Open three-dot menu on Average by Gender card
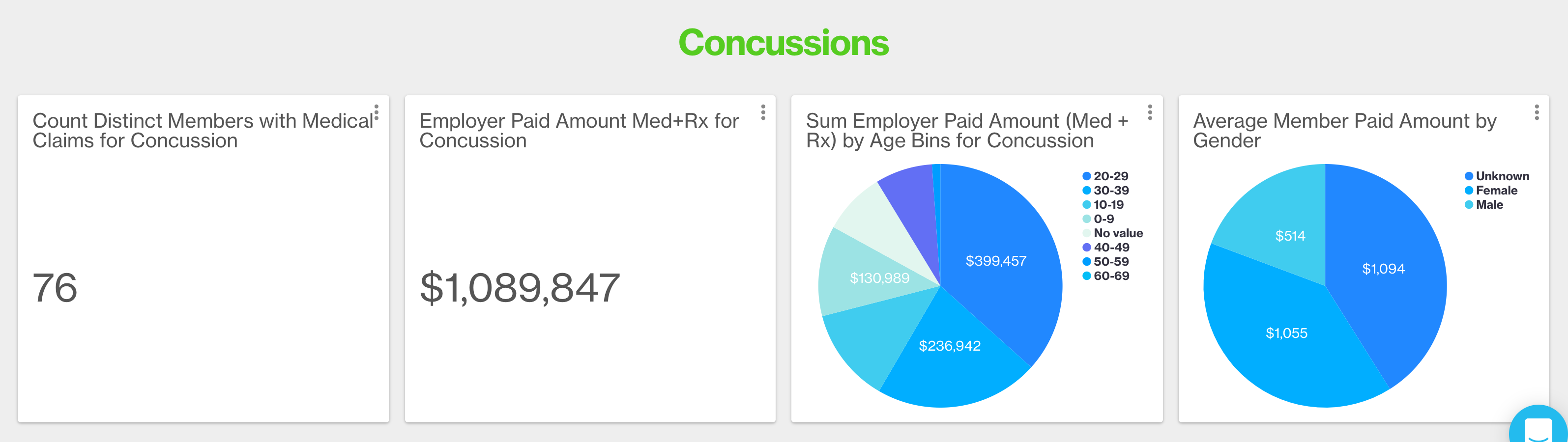 tap(1537, 112)
